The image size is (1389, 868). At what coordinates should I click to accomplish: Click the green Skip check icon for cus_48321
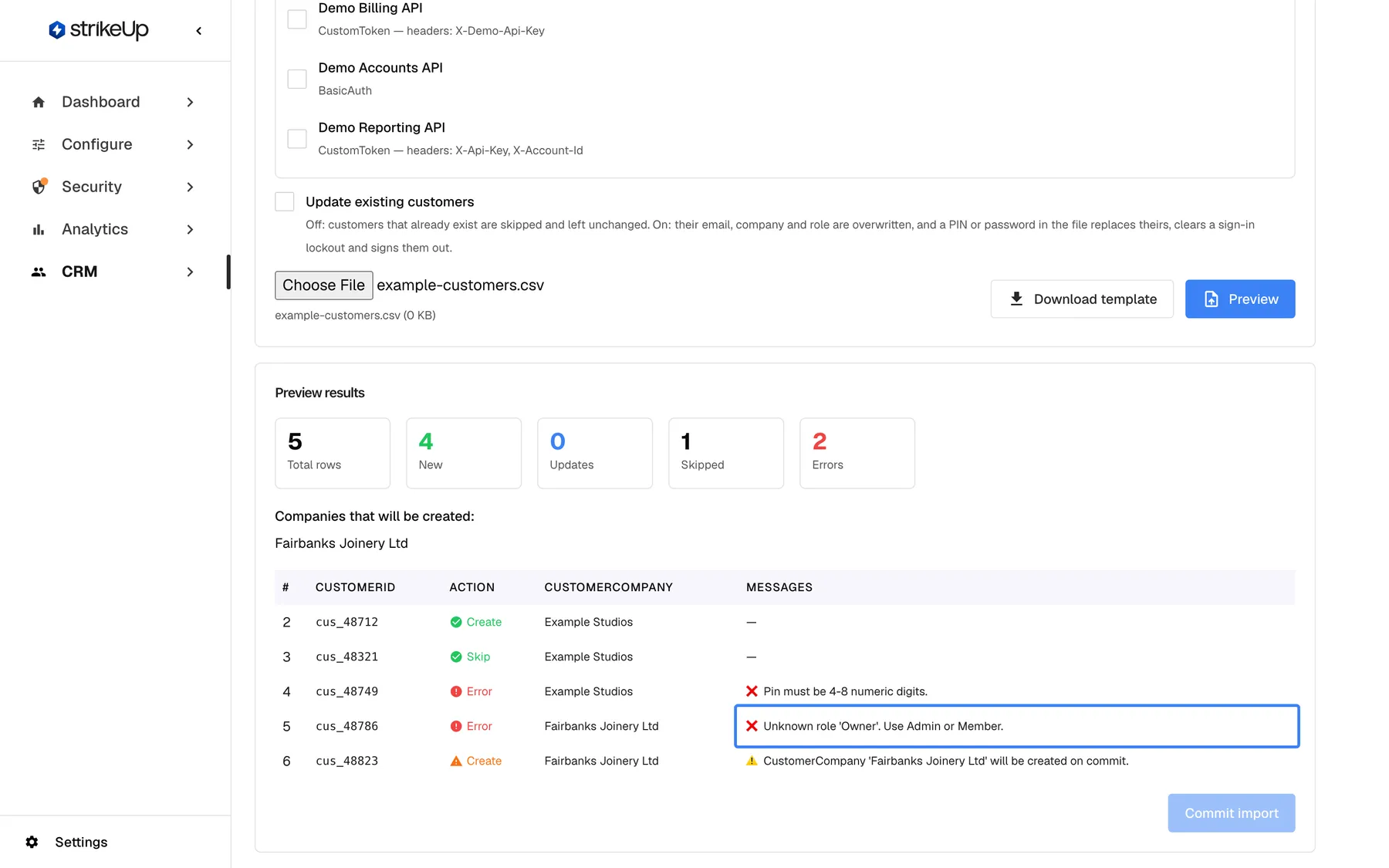pyautogui.click(x=456, y=657)
